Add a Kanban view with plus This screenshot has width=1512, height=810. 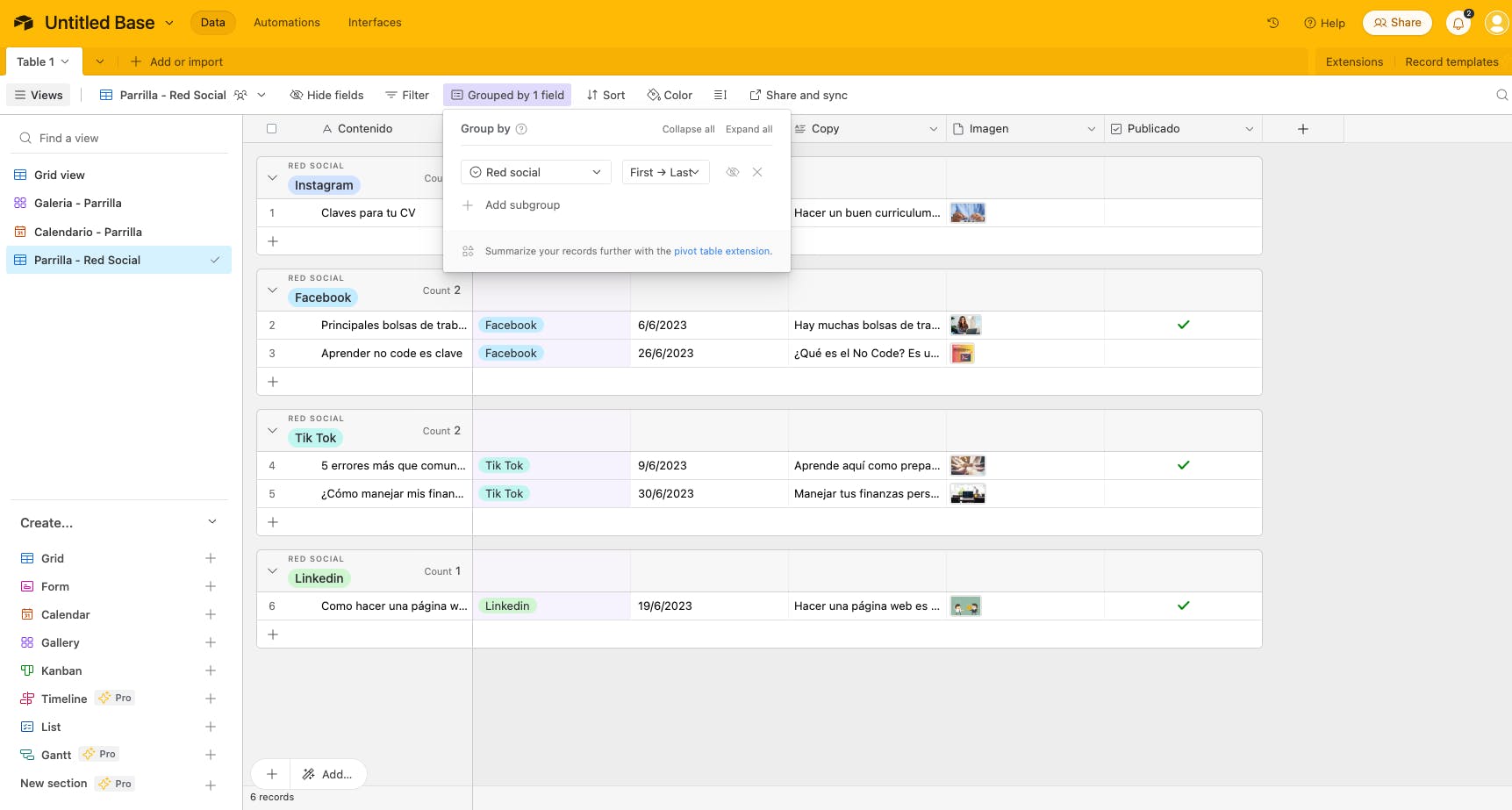(x=211, y=670)
